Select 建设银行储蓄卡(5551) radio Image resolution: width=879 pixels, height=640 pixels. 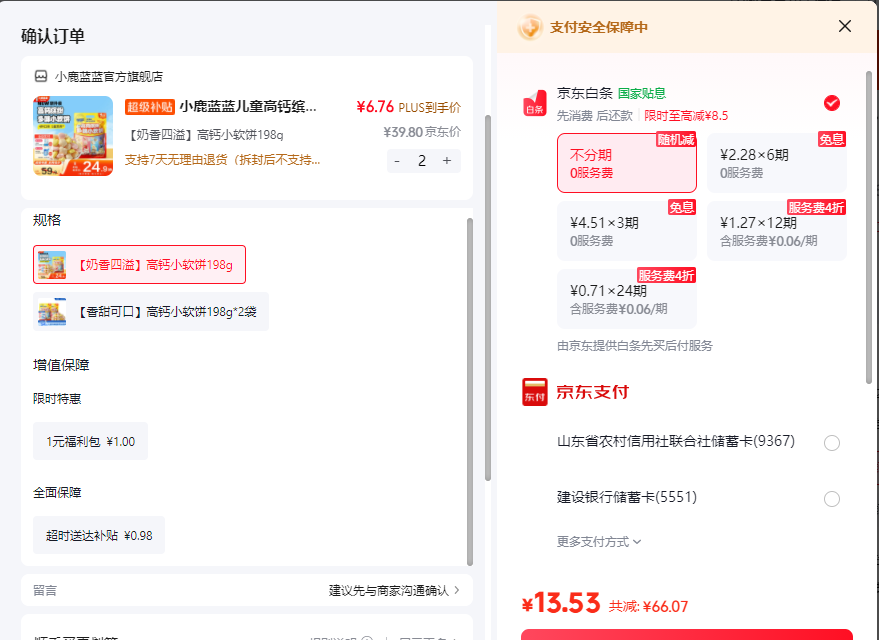click(x=832, y=499)
